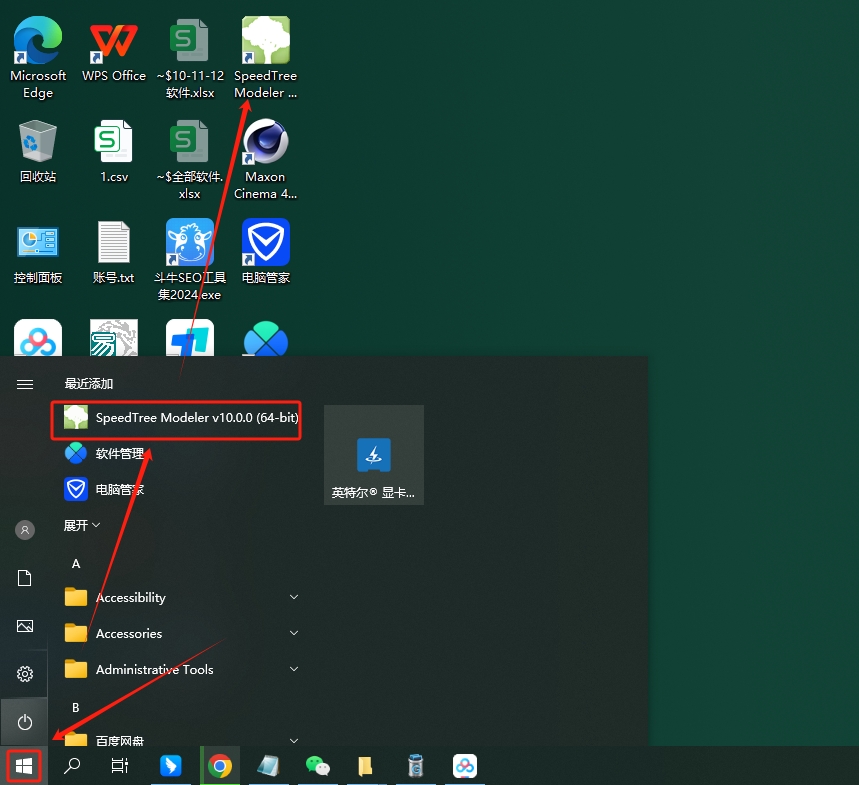This screenshot has width=859, height=785.
Task: Open the notepad-style app on taskbar
Action: coord(268,765)
